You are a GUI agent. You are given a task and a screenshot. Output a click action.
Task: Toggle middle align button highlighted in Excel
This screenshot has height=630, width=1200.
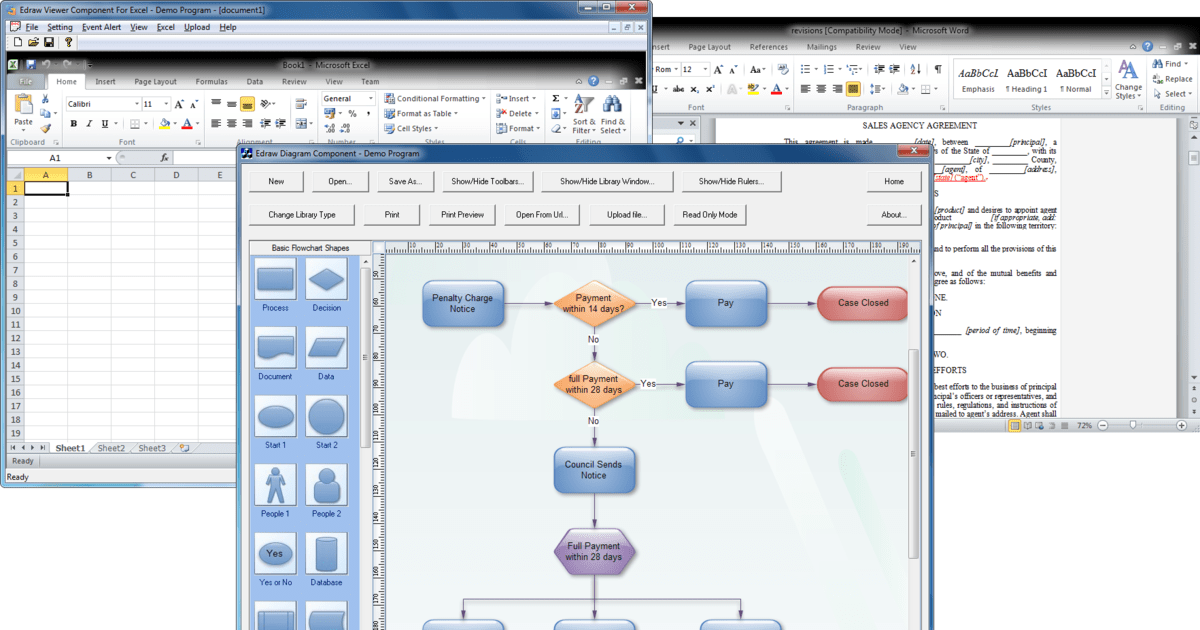coord(247,104)
